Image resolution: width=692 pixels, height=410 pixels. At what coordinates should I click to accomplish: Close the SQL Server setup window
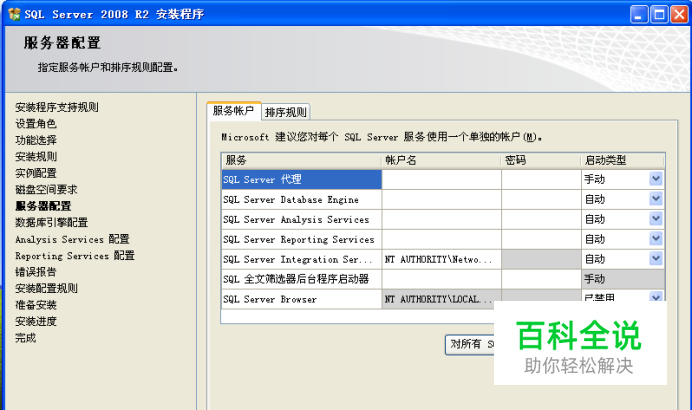680,15
